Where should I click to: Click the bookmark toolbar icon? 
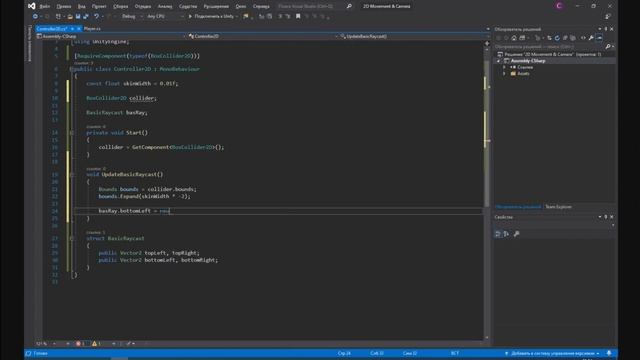(x=298, y=17)
